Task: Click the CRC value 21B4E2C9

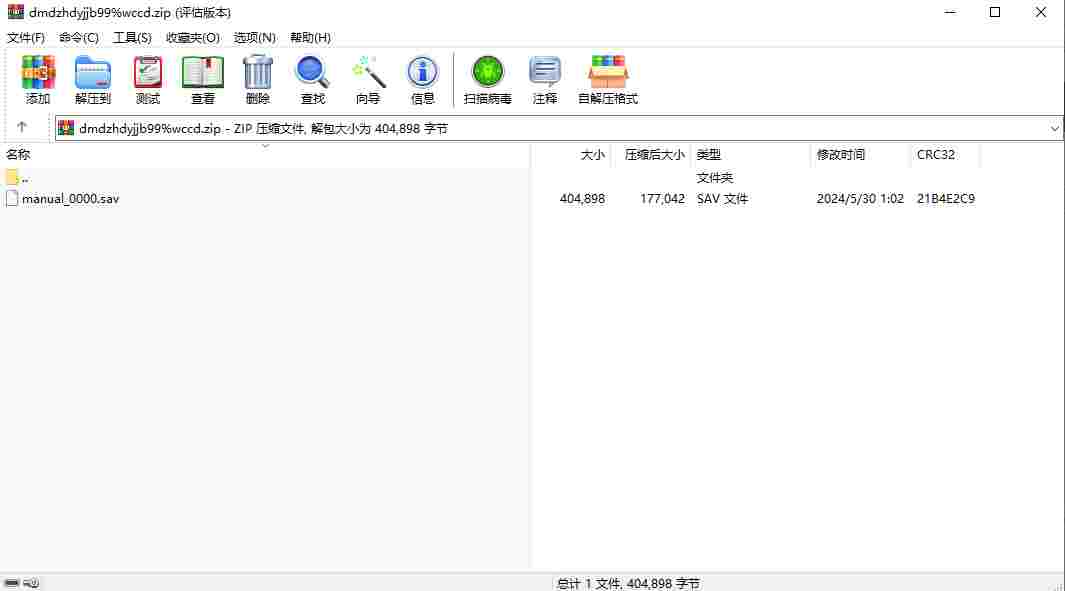Action: click(x=945, y=199)
